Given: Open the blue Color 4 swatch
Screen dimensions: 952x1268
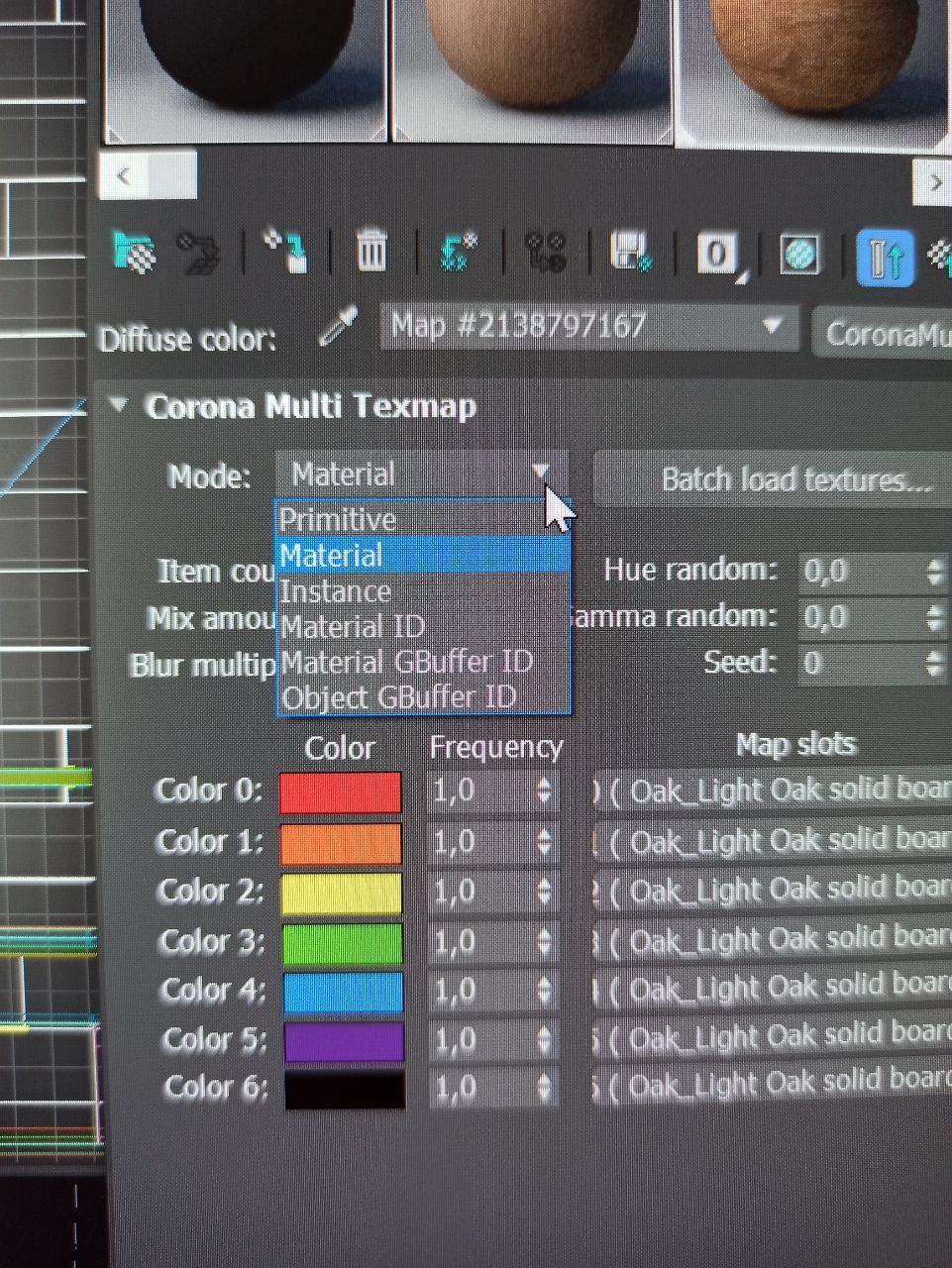Looking at the screenshot, I should pyautogui.click(x=344, y=992).
